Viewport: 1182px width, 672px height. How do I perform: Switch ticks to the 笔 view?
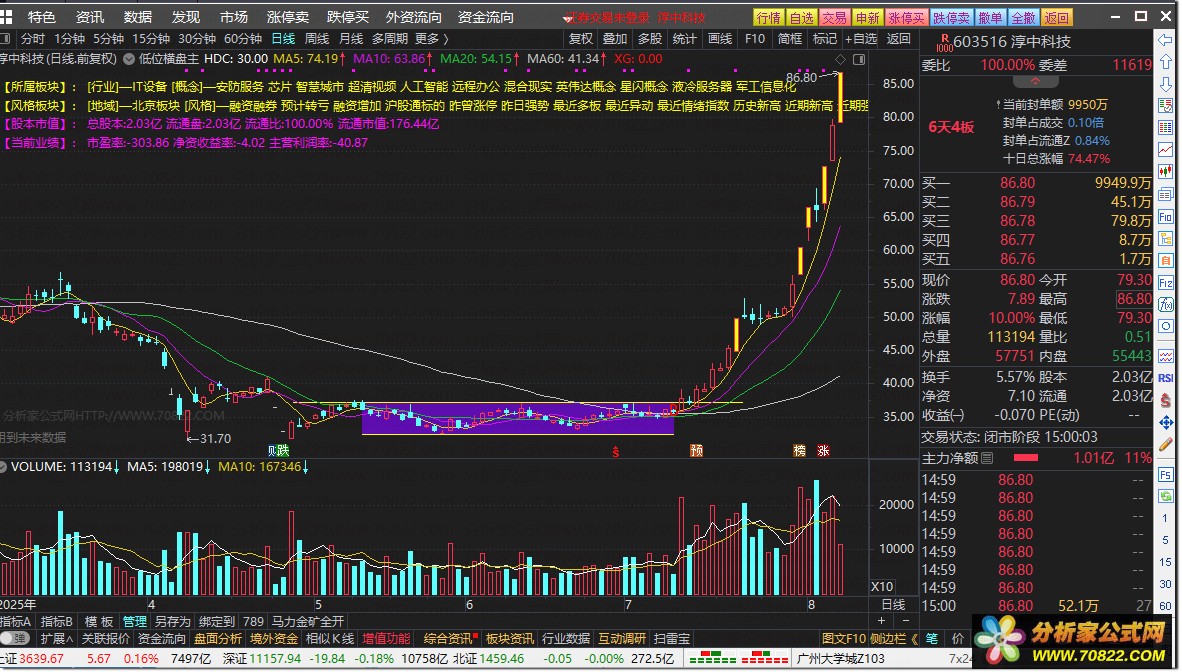(x=932, y=639)
